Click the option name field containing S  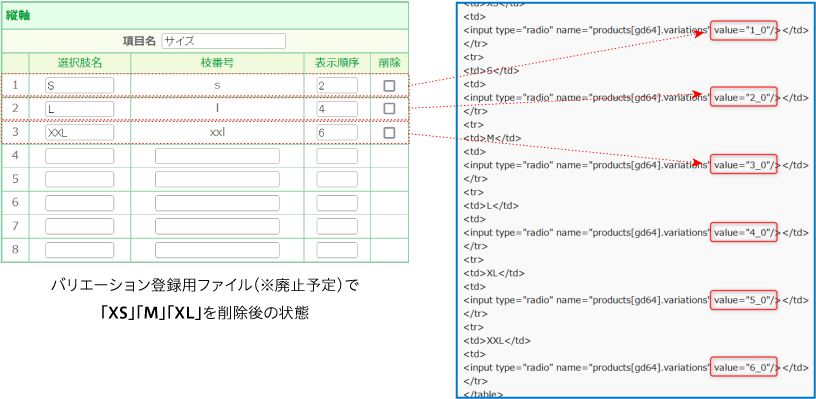tap(79, 86)
